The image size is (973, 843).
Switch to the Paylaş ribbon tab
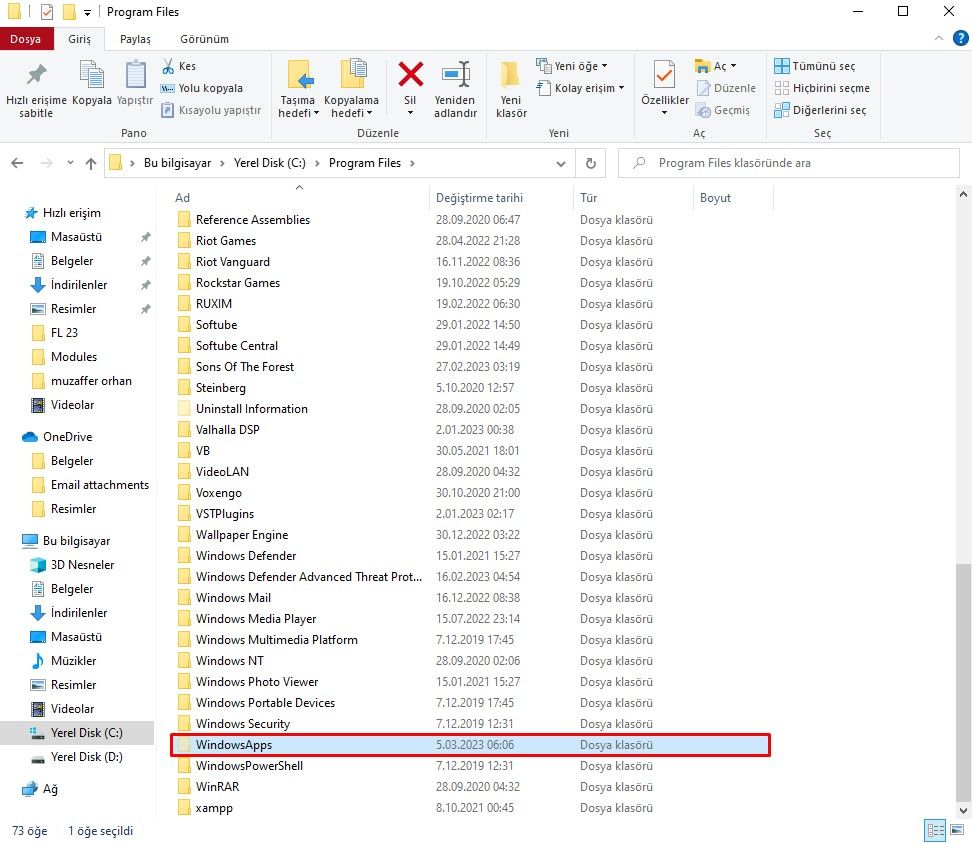point(135,39)
